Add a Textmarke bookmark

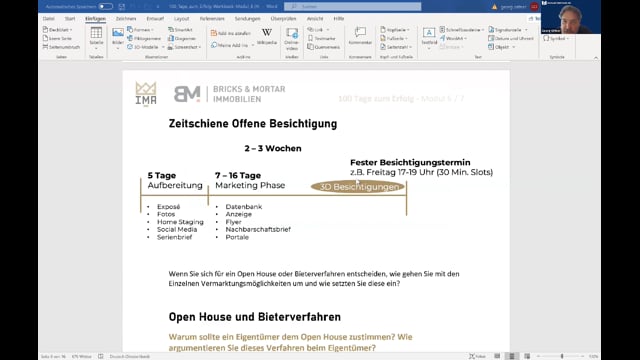pyautogui.click(x=322, y=38)
